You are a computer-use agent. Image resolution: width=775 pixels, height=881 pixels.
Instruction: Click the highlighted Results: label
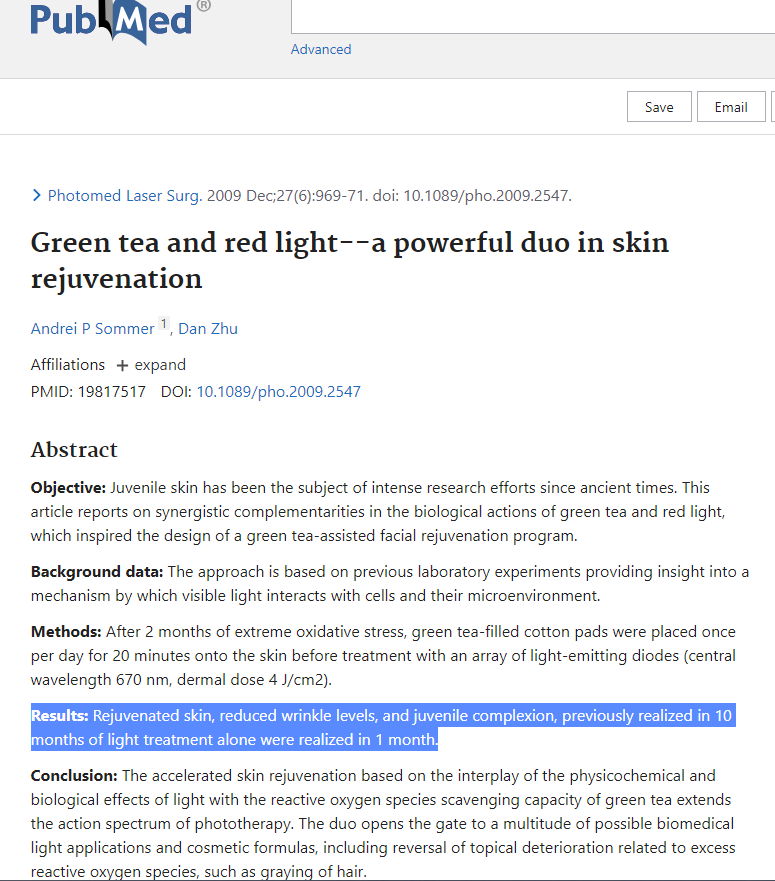(60, 716)
